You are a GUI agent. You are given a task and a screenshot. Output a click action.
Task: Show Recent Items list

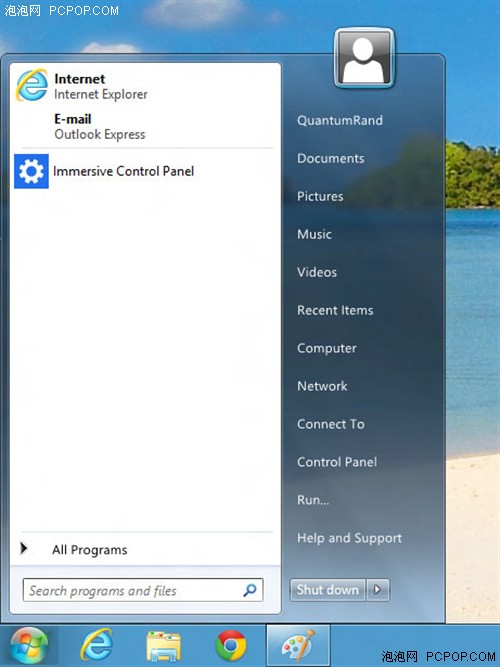[335, 310]
